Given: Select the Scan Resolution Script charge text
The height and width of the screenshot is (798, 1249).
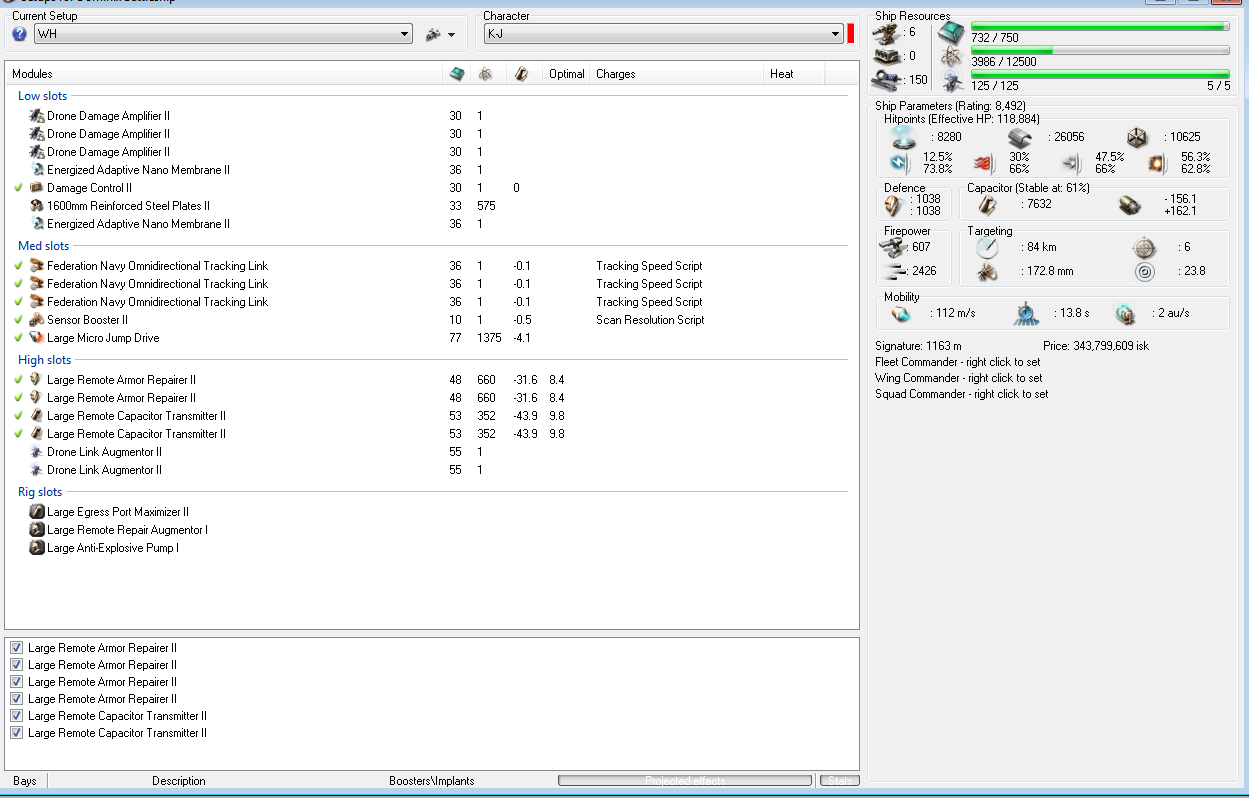Looking at the screenshot, I should (650, 320).
